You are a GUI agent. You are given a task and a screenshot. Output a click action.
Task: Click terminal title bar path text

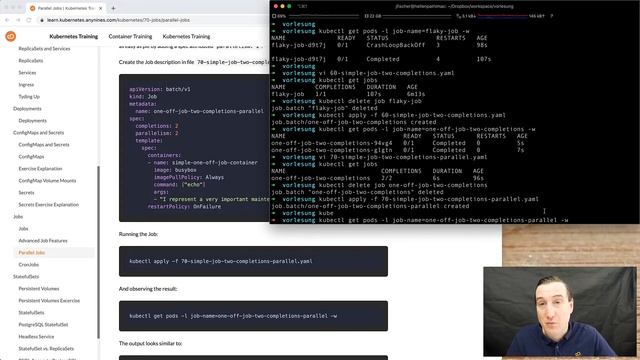tap(454, 6)
